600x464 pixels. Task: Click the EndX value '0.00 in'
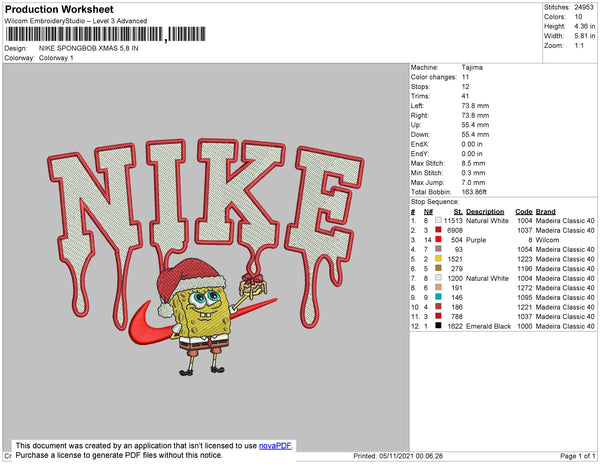pos(472,144)
